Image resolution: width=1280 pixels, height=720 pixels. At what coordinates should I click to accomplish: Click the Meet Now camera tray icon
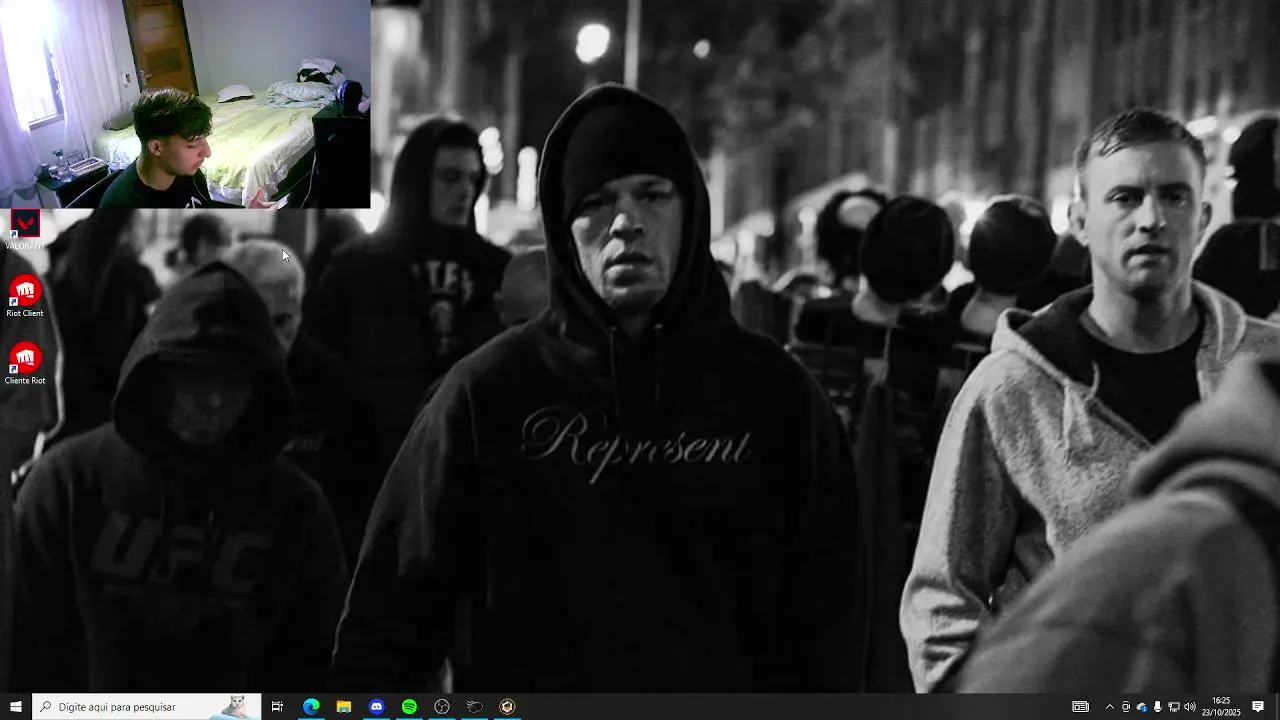1125,707
